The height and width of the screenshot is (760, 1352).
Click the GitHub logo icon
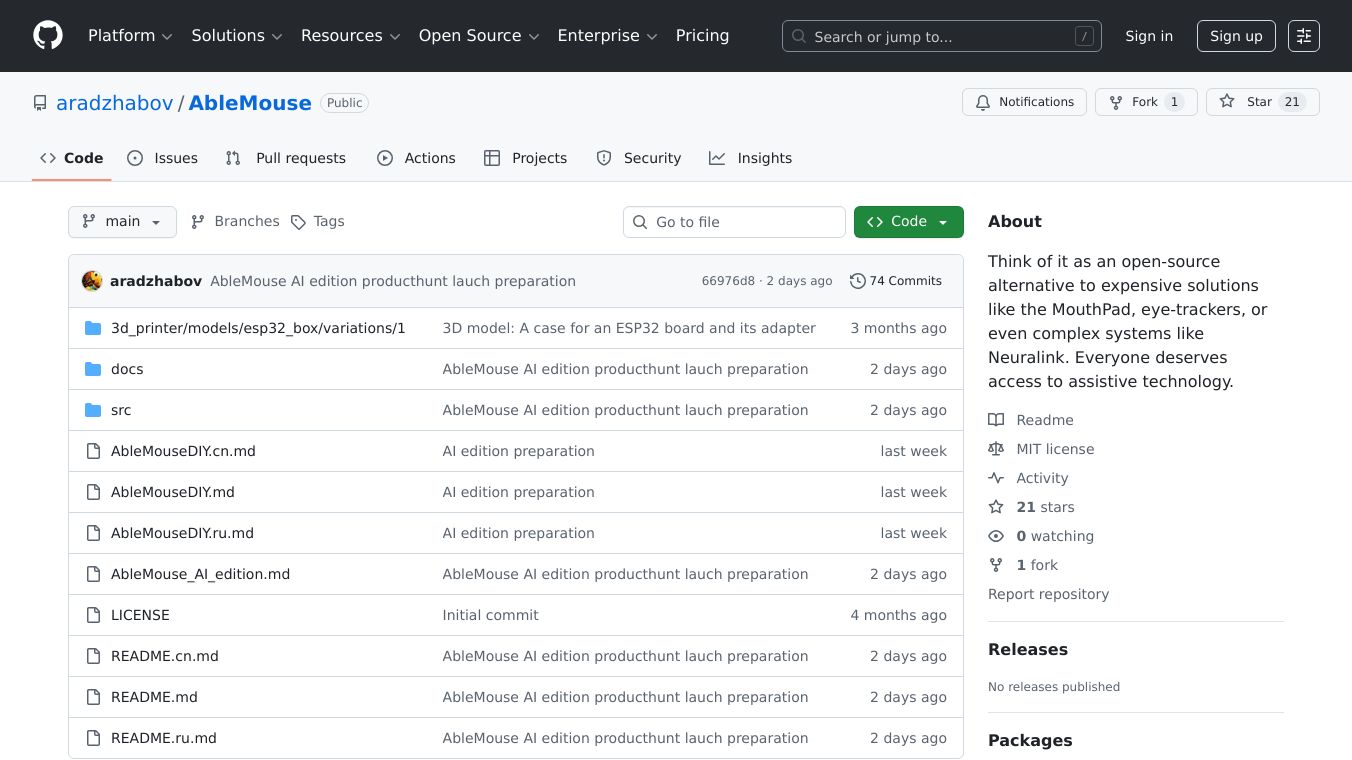click(48, 36)
